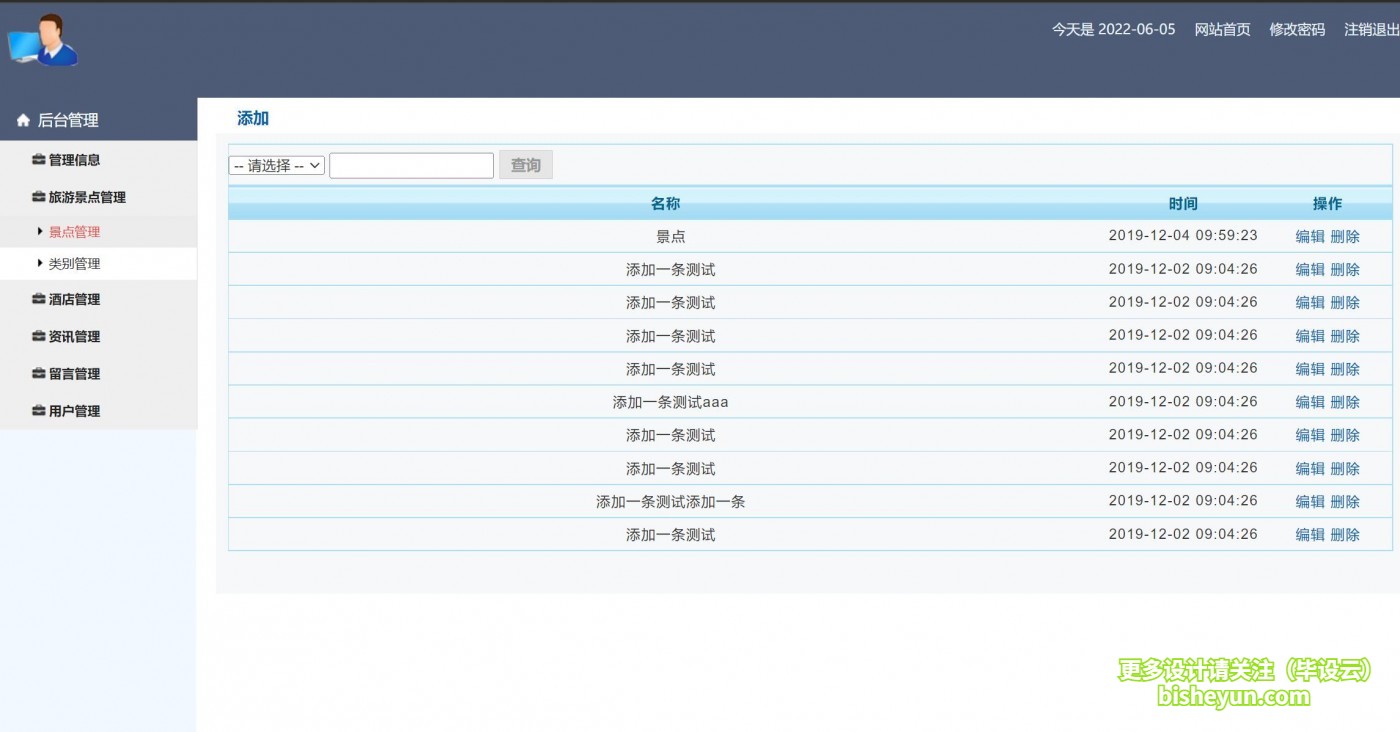Click the briefcase icon next to 酒店管理
This screenshot has width=1400, height=732.
click(39, 299)
